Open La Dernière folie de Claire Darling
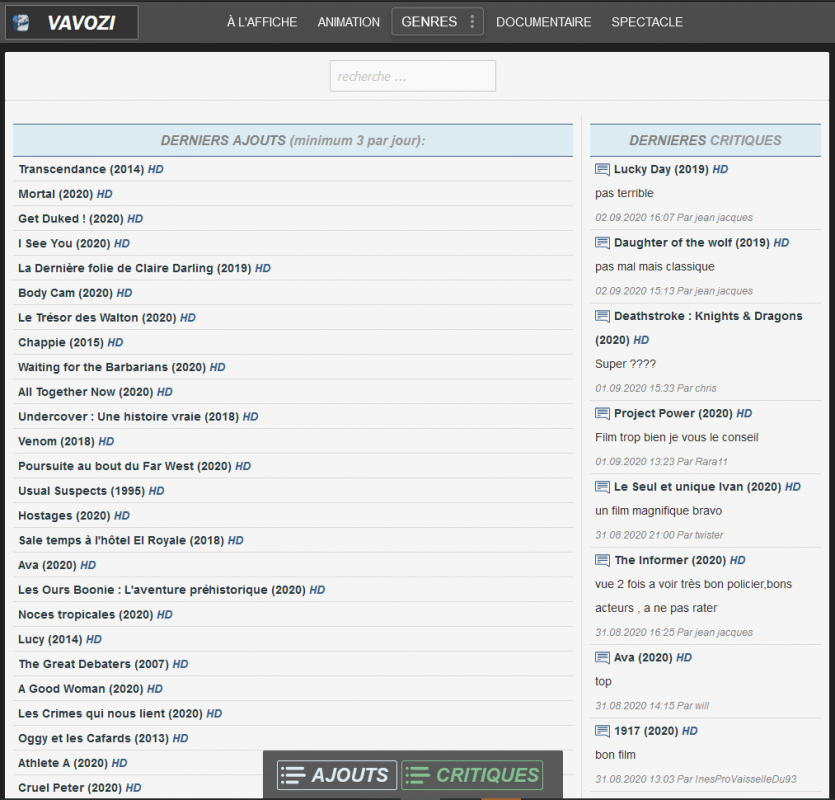 [x=144, y=268]
